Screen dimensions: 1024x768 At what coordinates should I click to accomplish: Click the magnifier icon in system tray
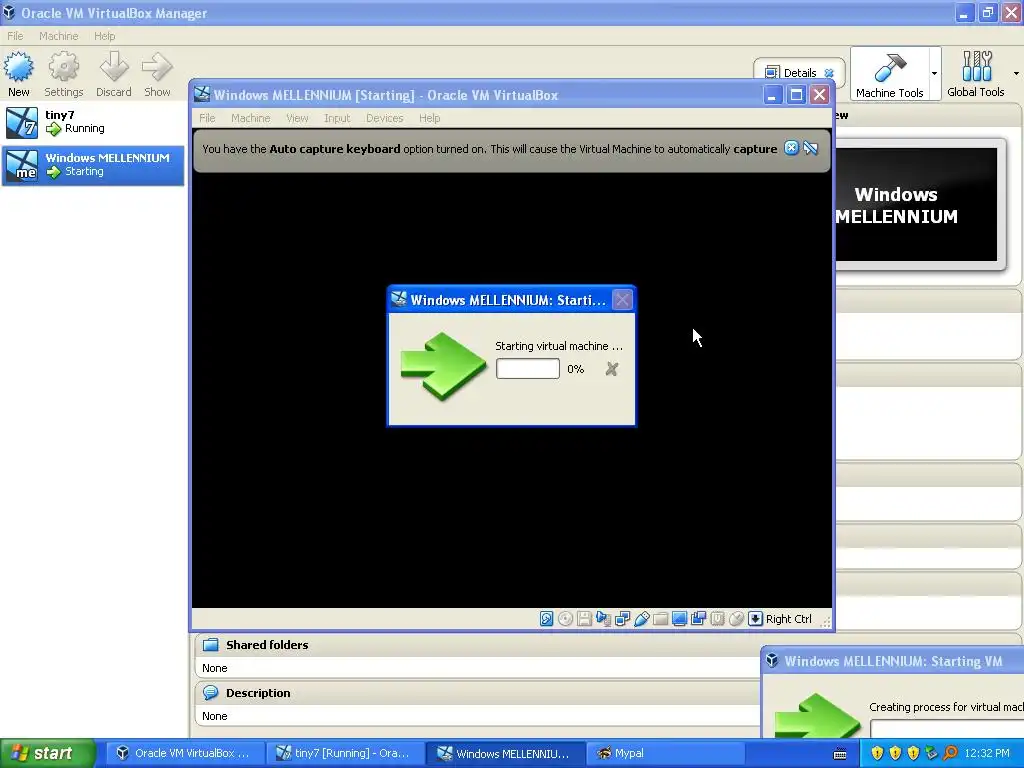click(950, 753)
